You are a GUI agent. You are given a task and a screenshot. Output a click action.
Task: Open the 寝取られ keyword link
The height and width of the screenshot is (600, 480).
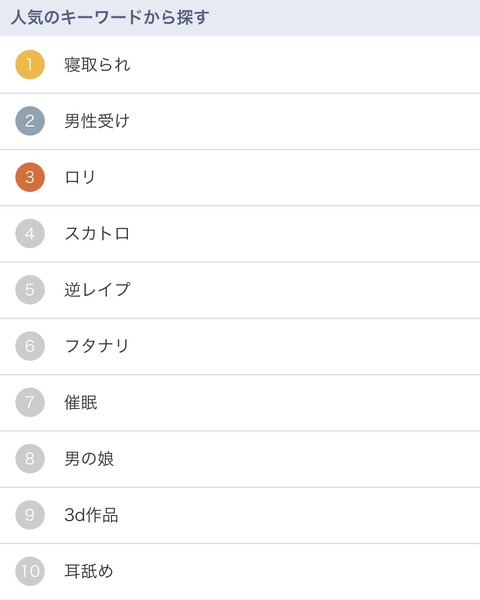[97, 65]
